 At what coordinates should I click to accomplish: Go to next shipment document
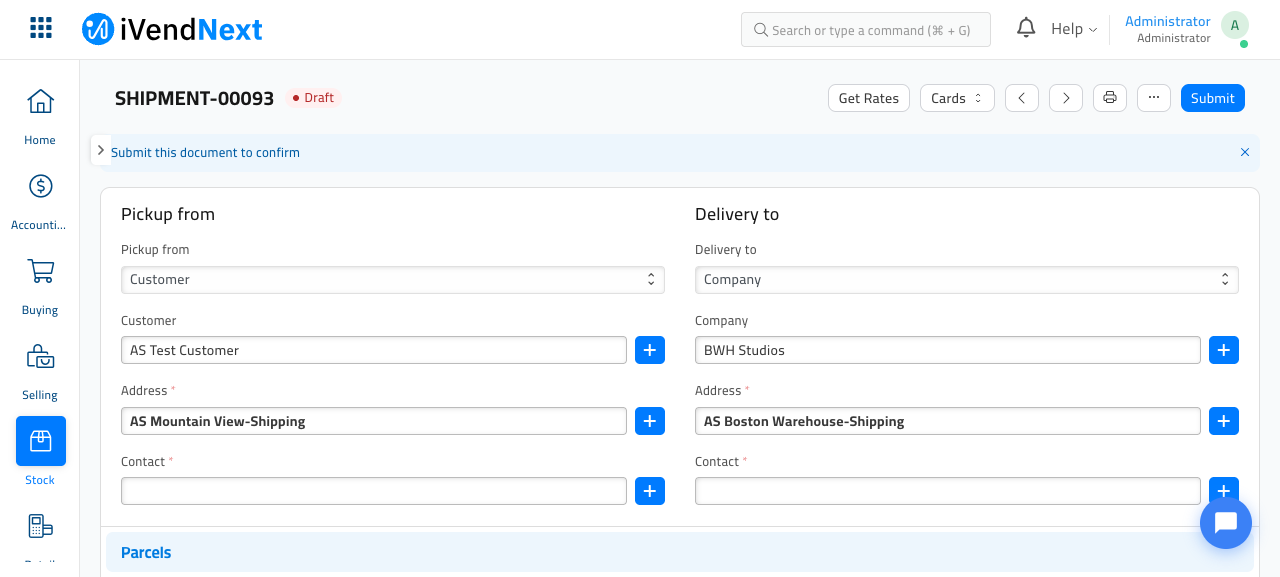(1066, 98)
